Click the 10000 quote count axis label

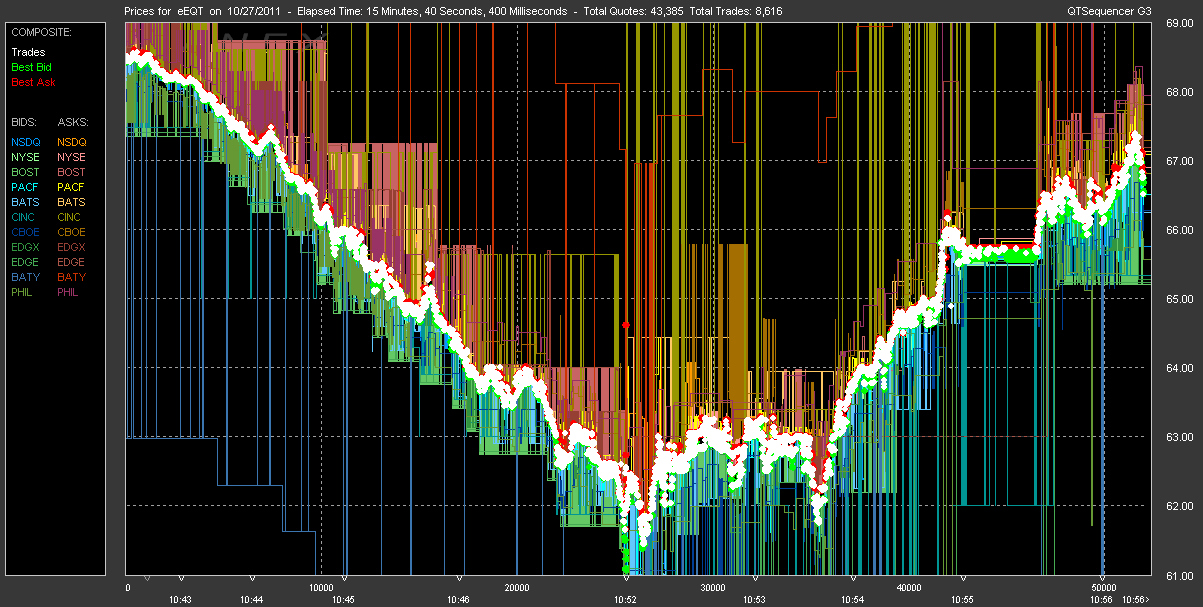[320, 588]
